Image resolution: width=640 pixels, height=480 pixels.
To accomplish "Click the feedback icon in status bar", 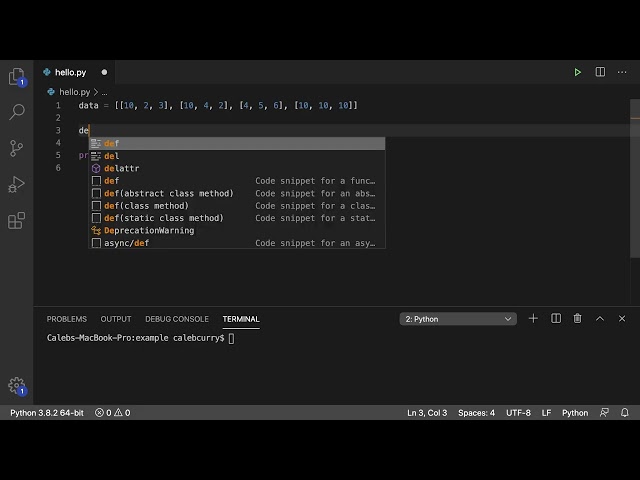I will pyautogui.click(x=604, y=413).
